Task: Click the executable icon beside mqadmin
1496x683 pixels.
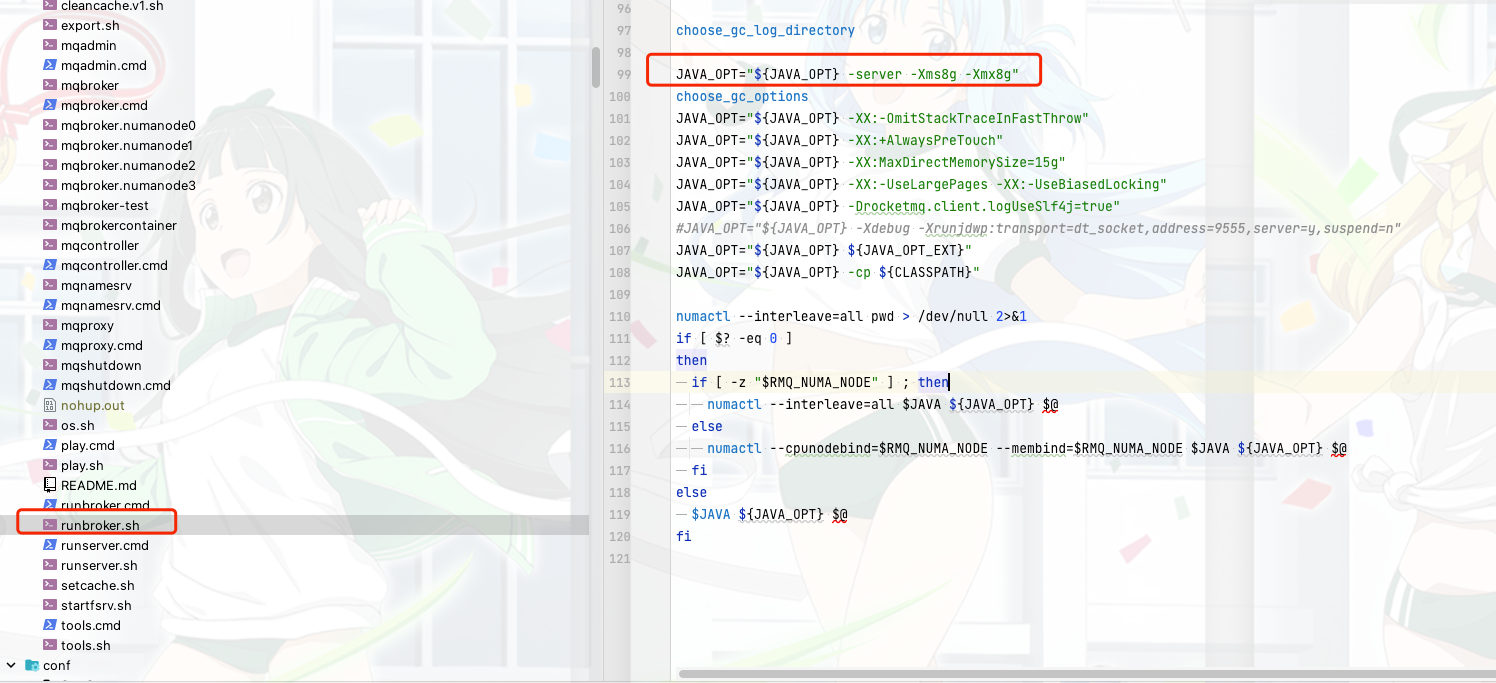Action: click(x=49, y=45)
